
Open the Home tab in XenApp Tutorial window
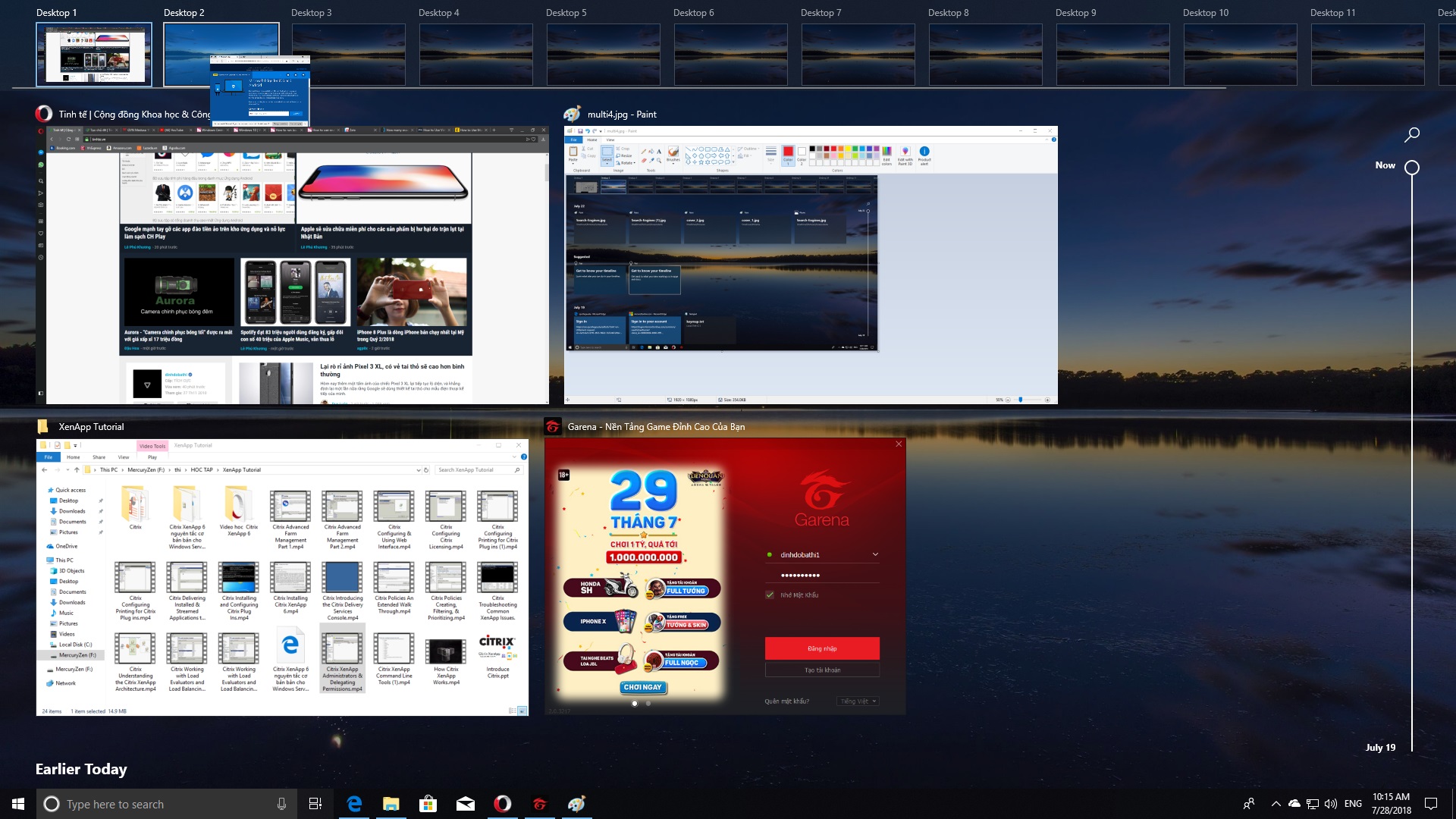[74, 457]
